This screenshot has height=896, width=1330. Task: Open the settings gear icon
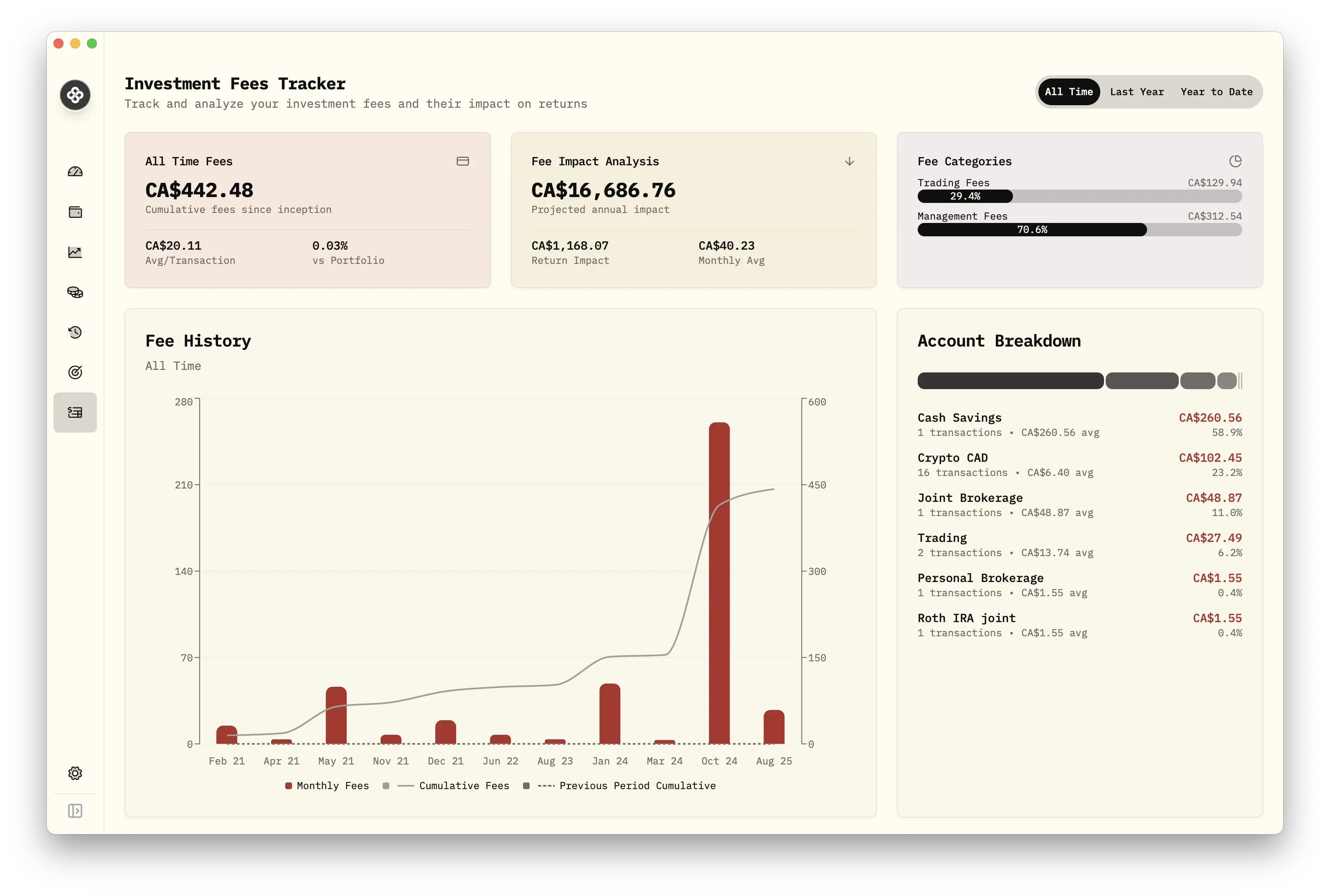(x=75, y=773)
